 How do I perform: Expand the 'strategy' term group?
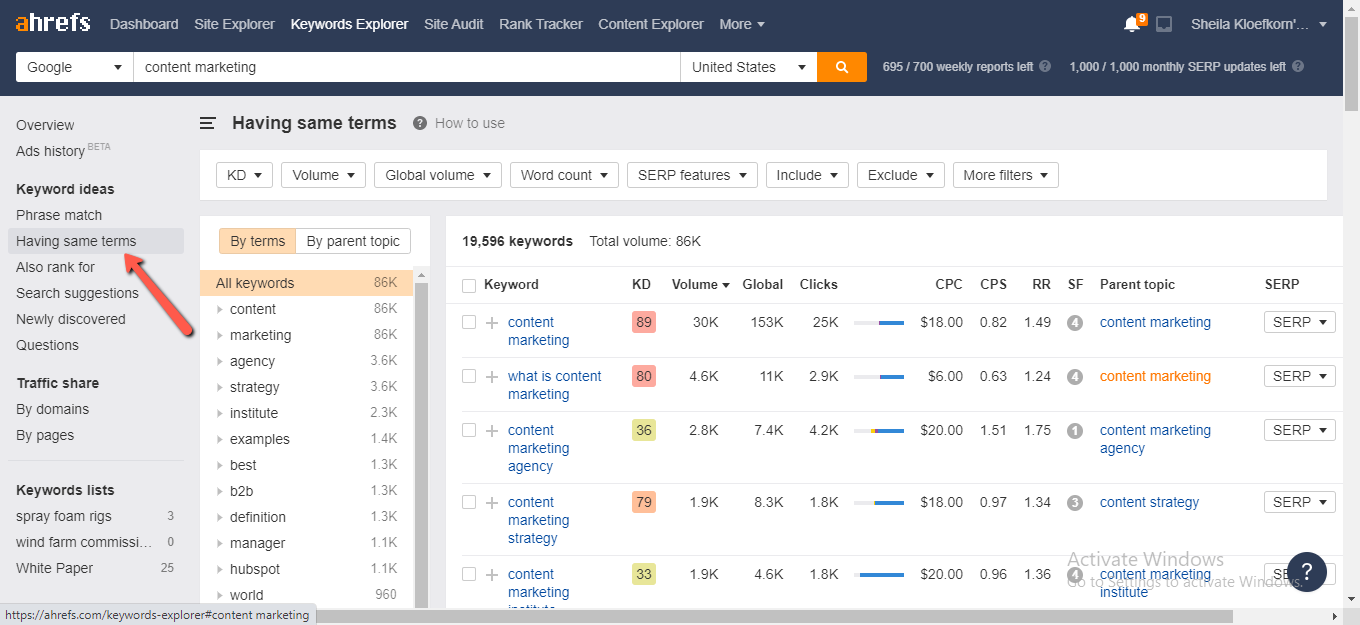tap(220, 387)
